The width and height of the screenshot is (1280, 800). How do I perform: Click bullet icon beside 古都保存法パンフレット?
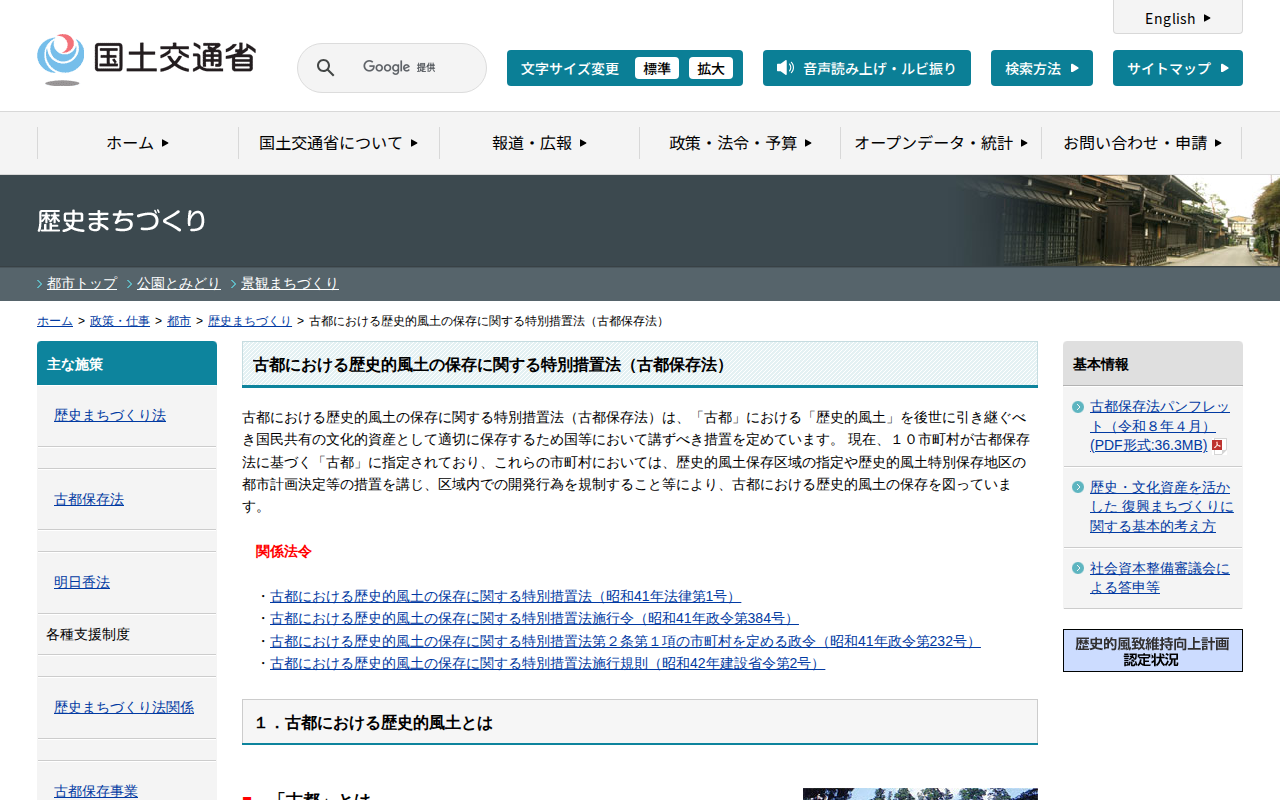(x=1077, y=407)
